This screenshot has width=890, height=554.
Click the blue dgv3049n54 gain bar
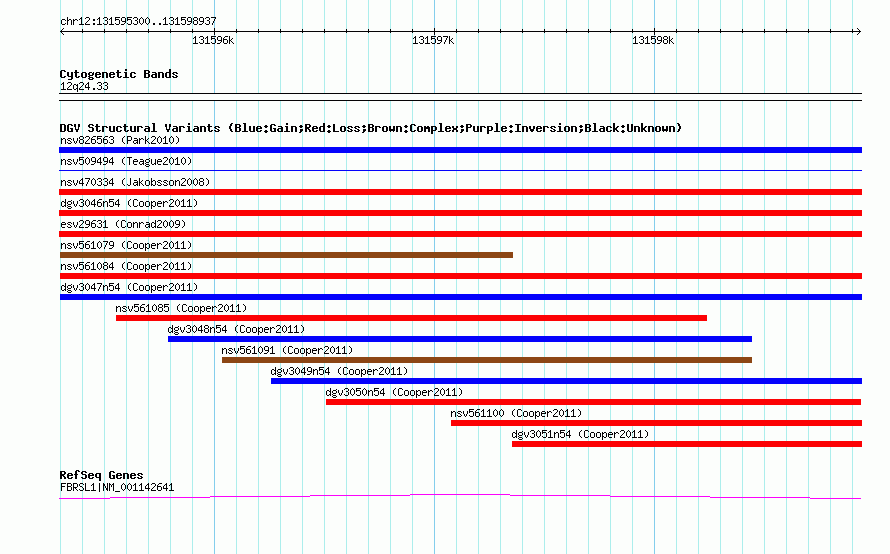[x=566, y=381]
